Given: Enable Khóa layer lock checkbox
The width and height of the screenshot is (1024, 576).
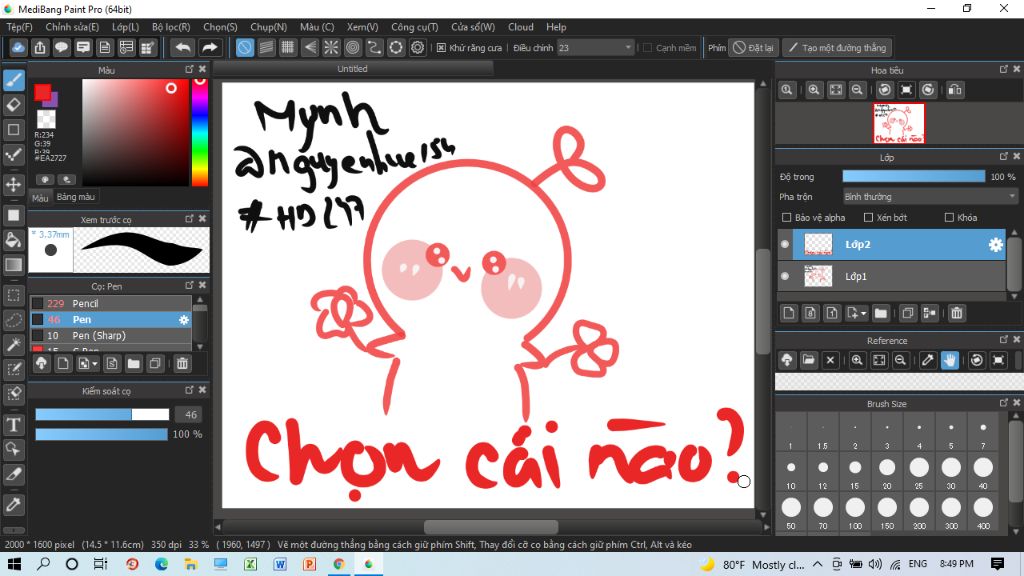Looking at the screenshot, I should [949, 217].
